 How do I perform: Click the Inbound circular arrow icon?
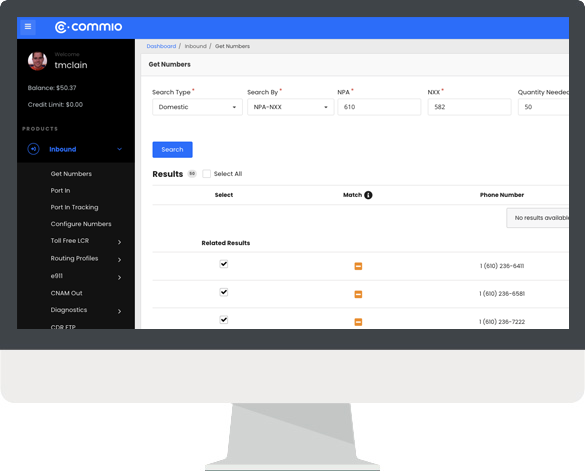pos(33,149)
